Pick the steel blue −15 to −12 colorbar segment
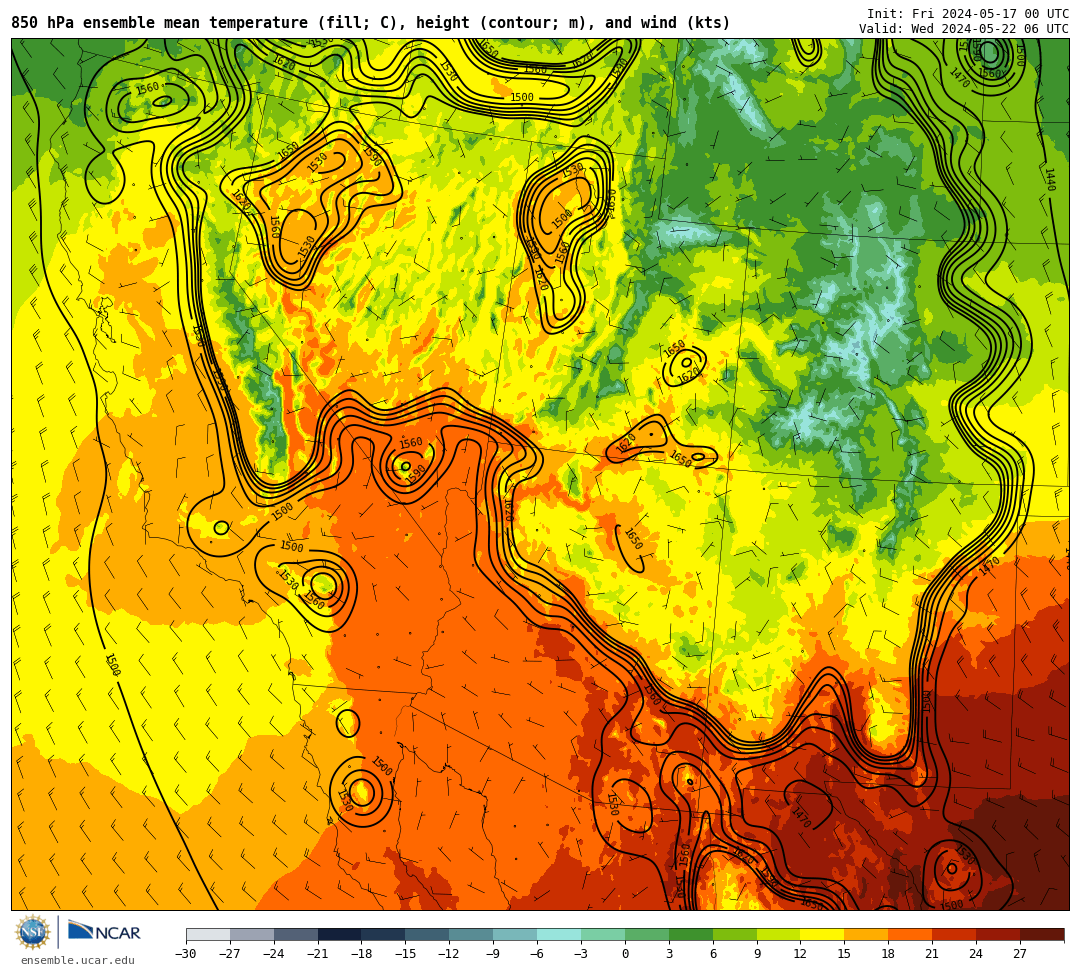The height and width of the screenshot is (973, 1080). point(428,934)
